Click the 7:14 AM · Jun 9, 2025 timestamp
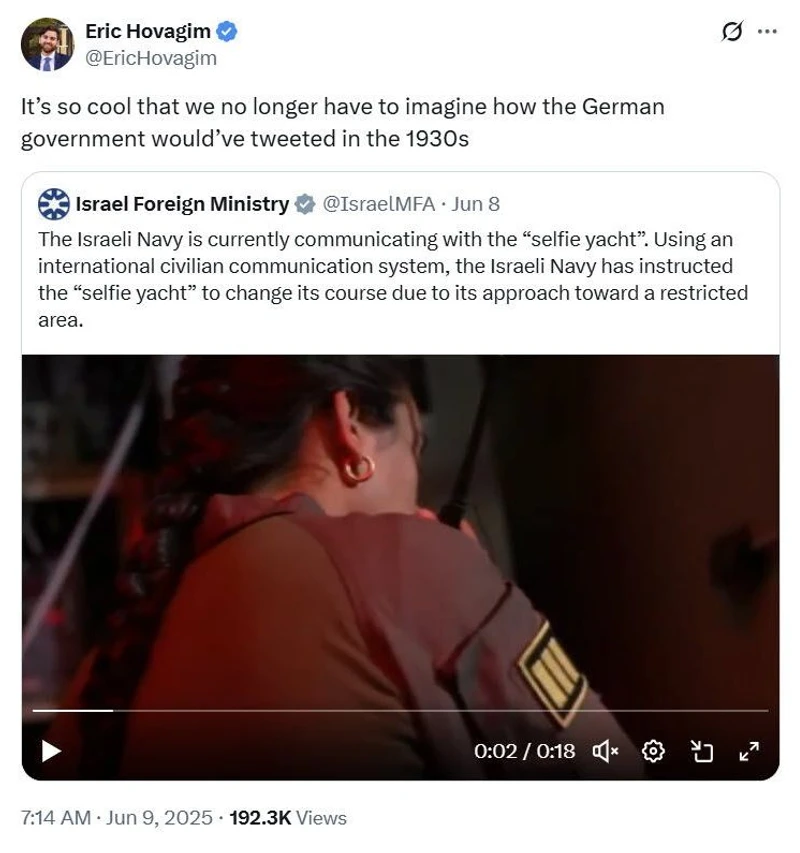This screenshot has height=853, width=800. 116,818
